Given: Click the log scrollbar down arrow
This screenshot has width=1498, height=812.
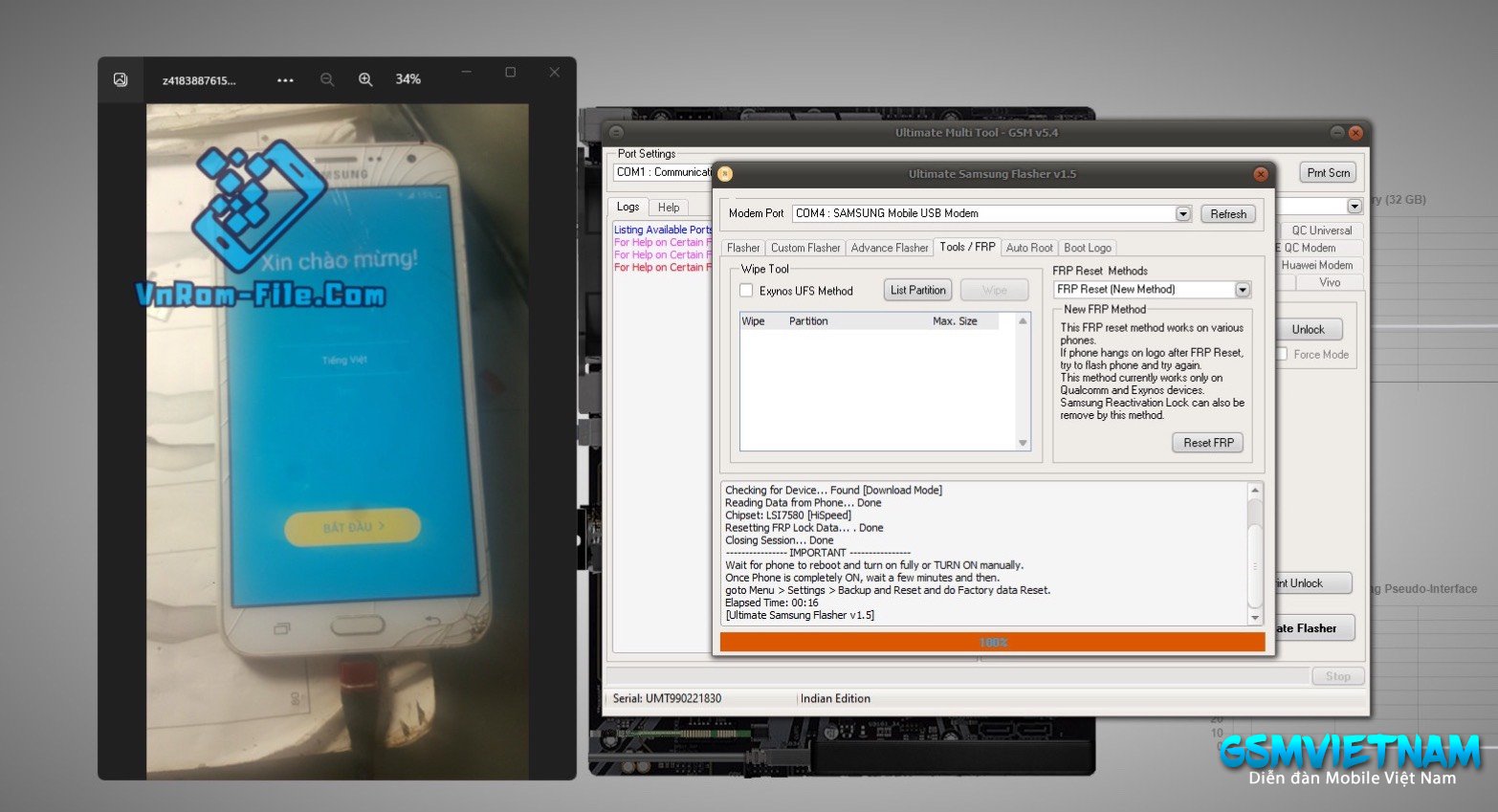Looking at the screenshot, I should pos(1255,618).
